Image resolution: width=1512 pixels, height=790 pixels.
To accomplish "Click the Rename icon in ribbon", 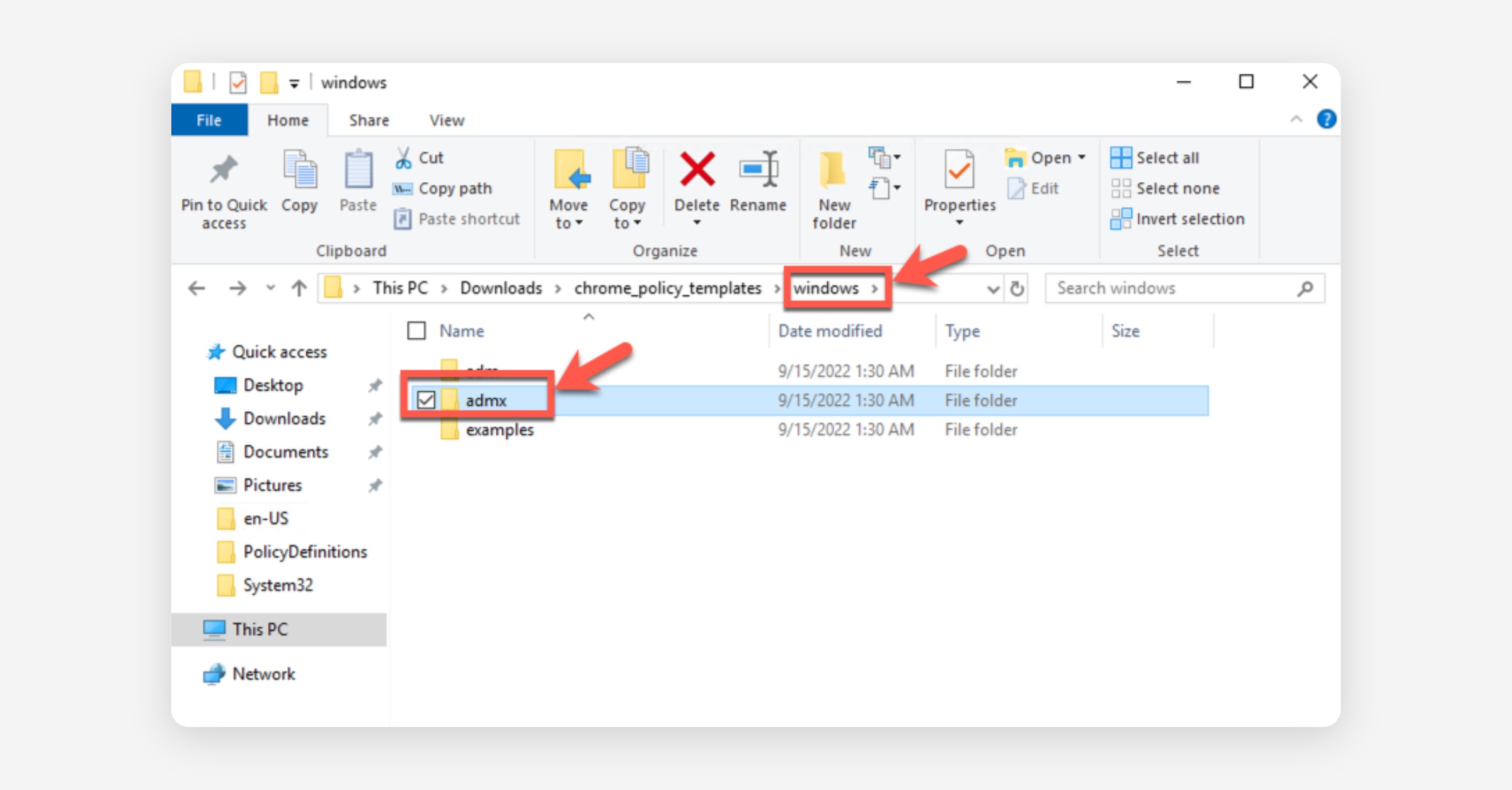I will [x=758, y=170].
